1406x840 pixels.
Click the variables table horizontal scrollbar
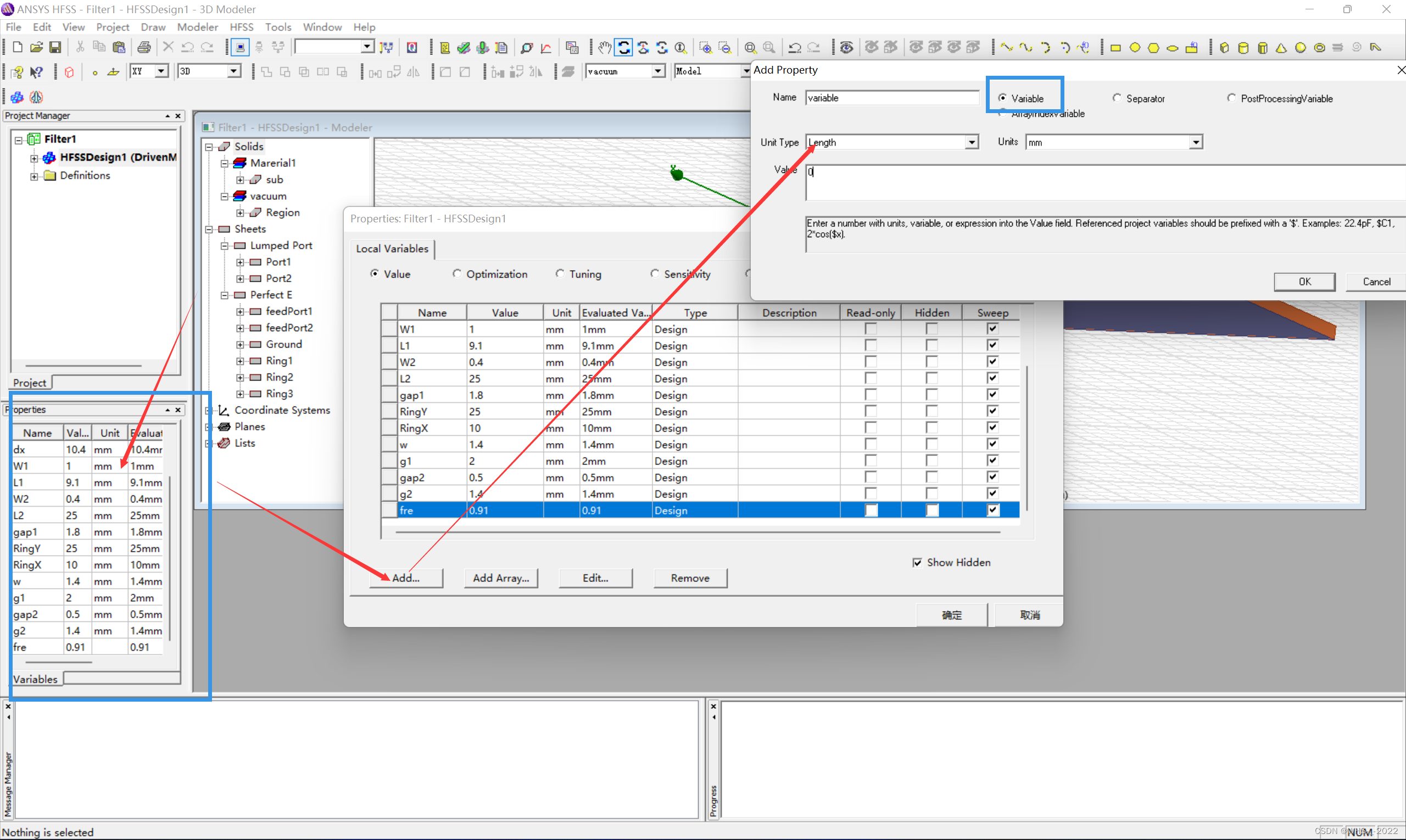(x=697, y=532)
